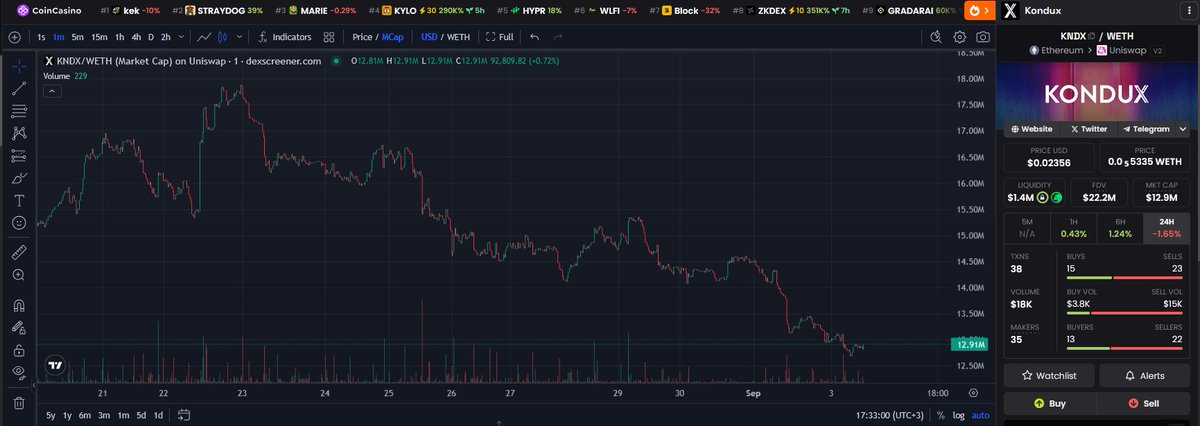Select the chart patterns tool

click(18, 133)
